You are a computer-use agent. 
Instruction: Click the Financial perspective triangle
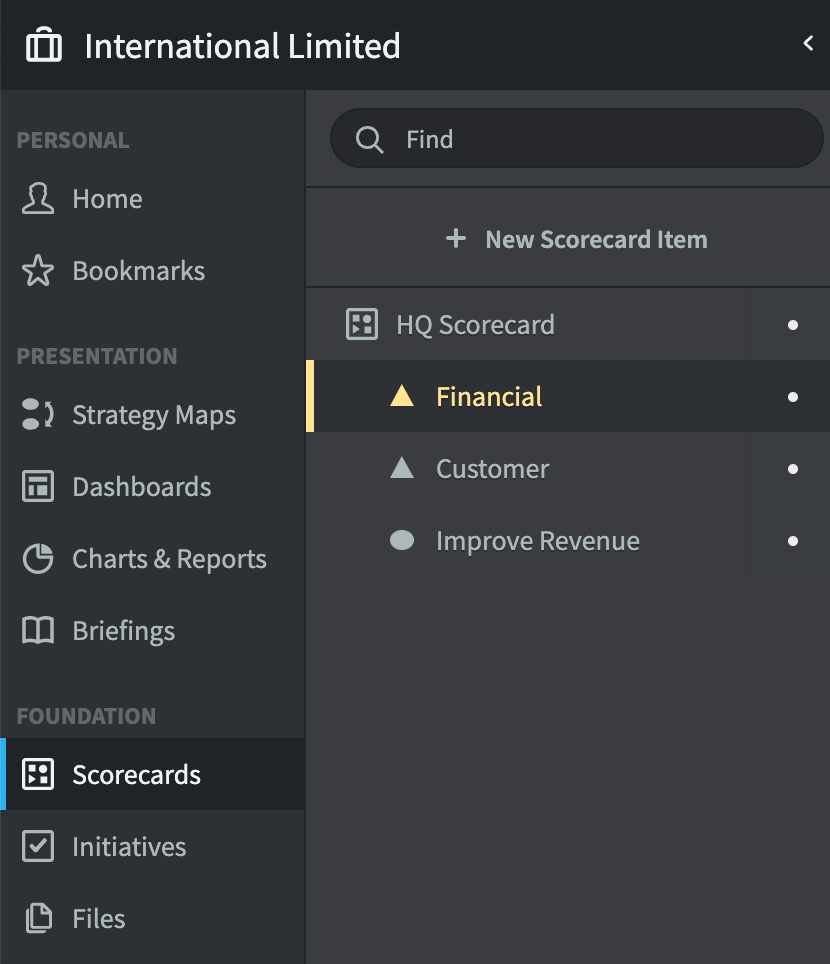click(x=402, y=396)
